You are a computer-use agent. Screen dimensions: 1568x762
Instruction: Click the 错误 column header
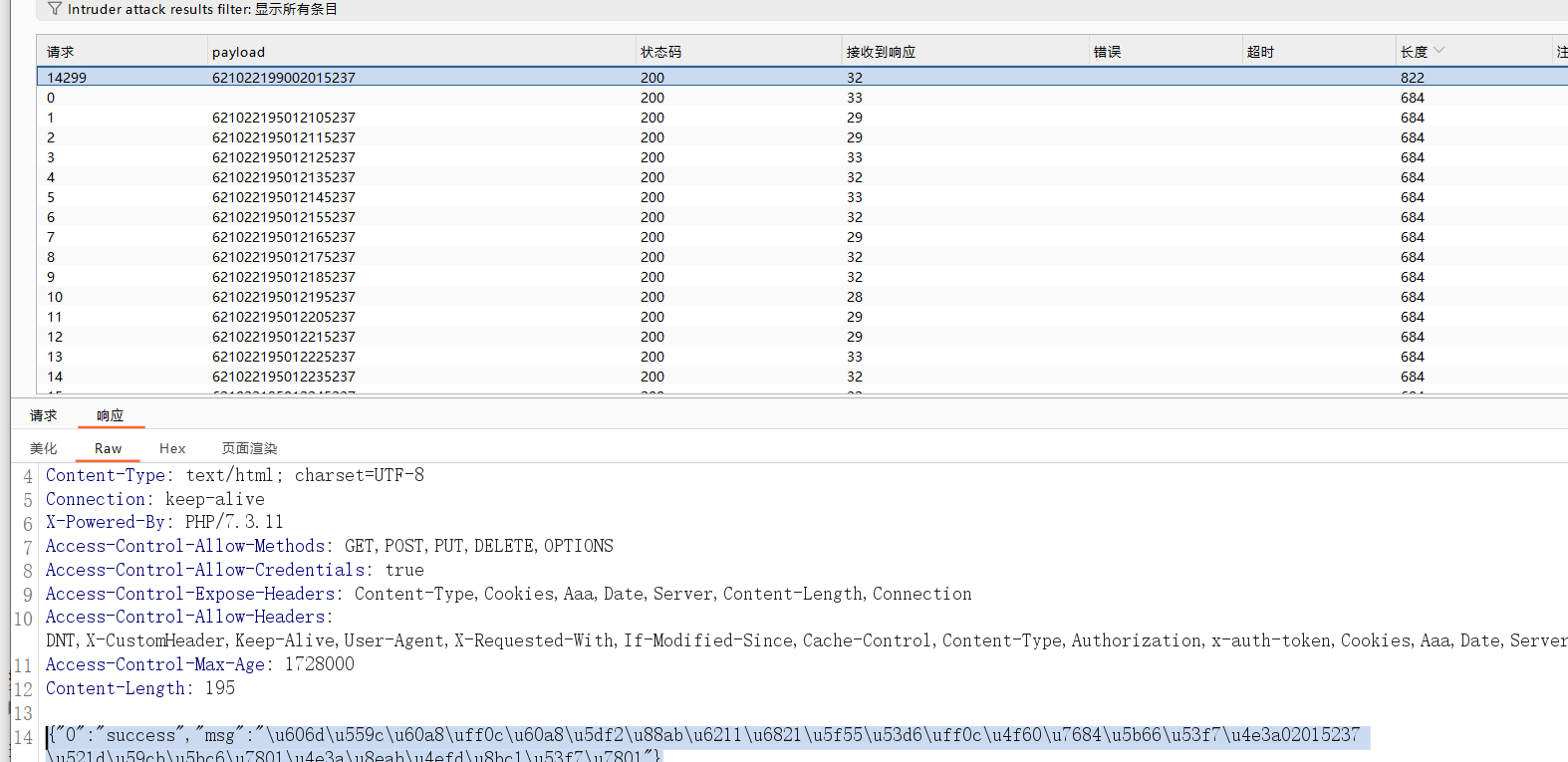(x=1107, y=52)
